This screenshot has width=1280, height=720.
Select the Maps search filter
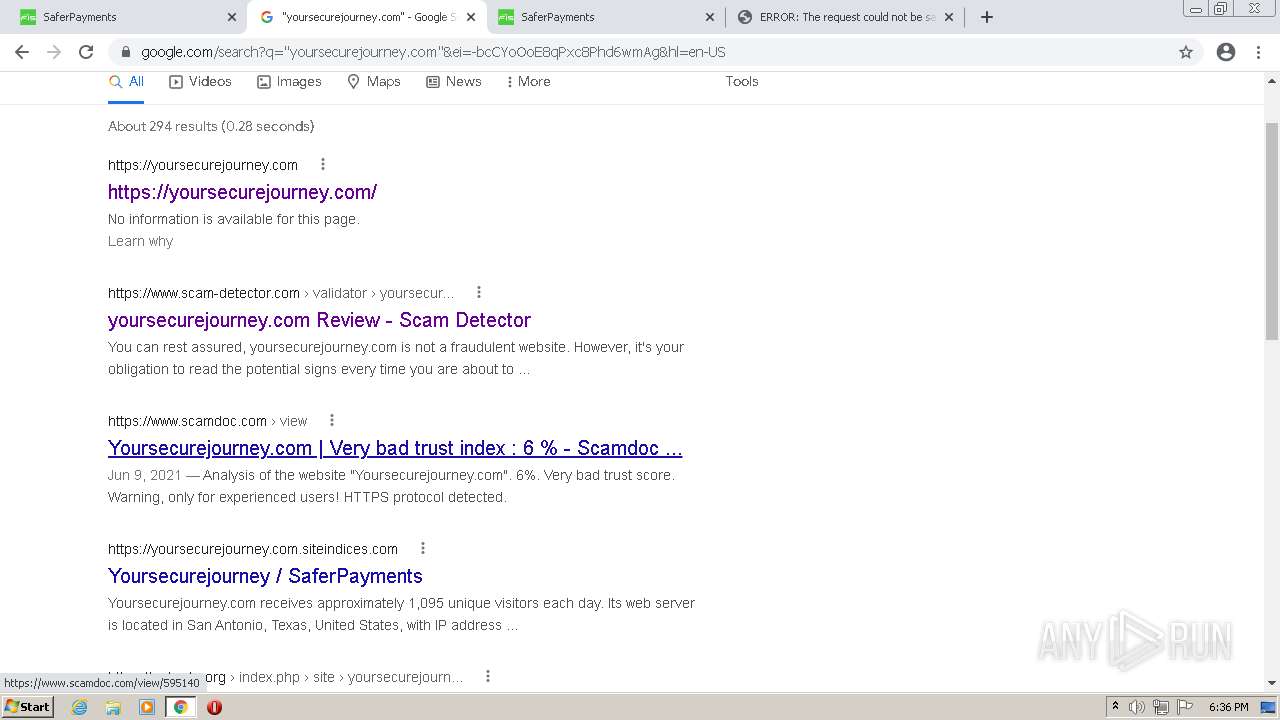click(x=373, y=82)
